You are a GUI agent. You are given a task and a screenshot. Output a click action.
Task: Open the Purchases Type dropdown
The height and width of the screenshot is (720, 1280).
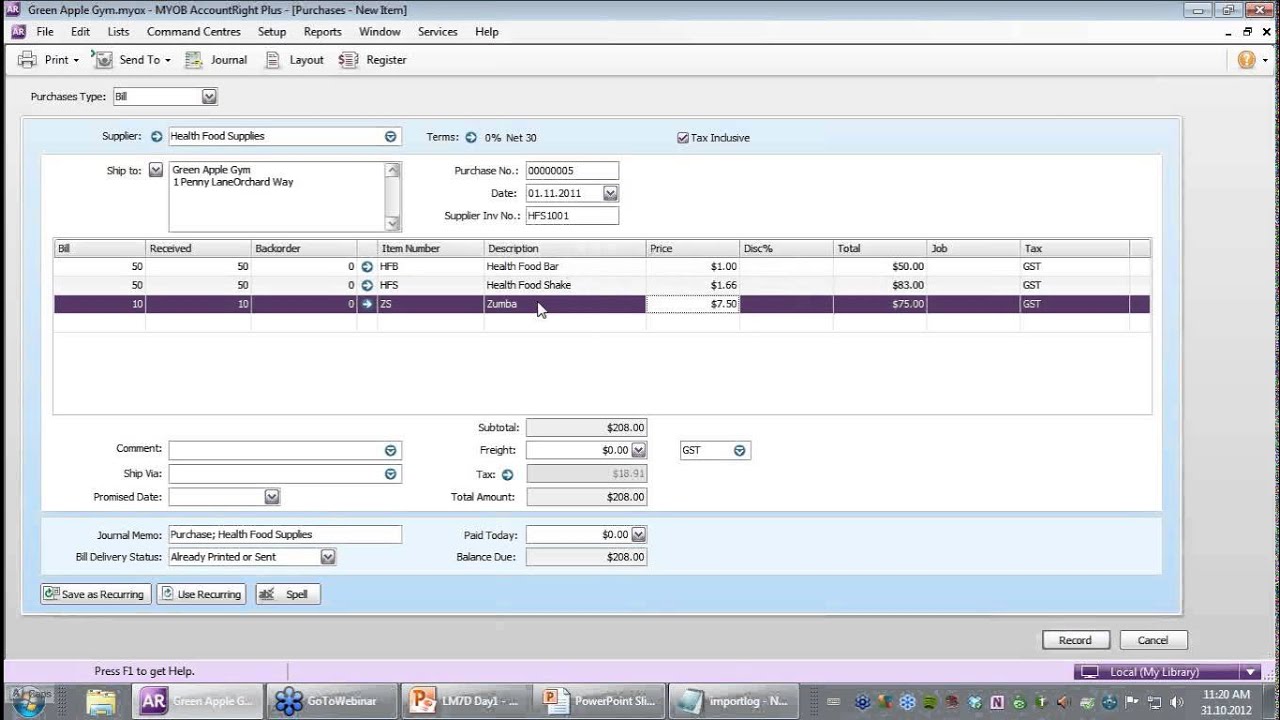pyautogui.click(x=209, y=97)
